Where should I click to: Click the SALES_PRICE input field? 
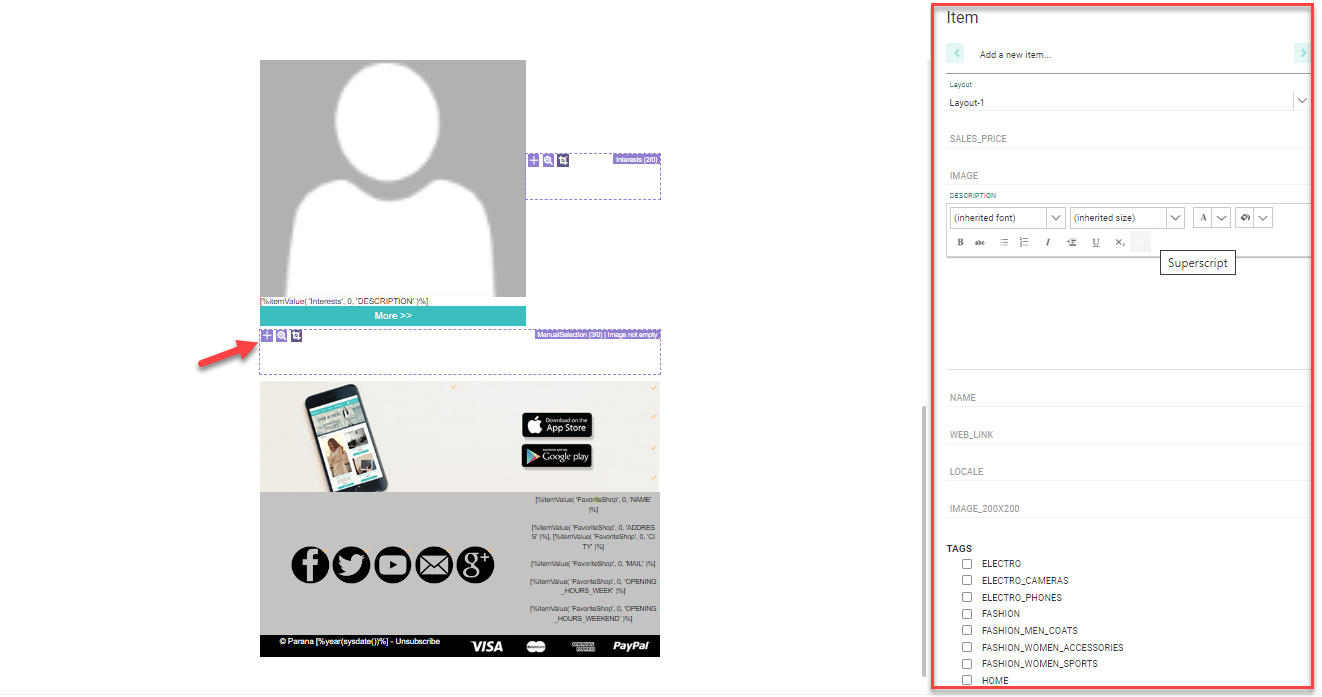pos(1127,139)
